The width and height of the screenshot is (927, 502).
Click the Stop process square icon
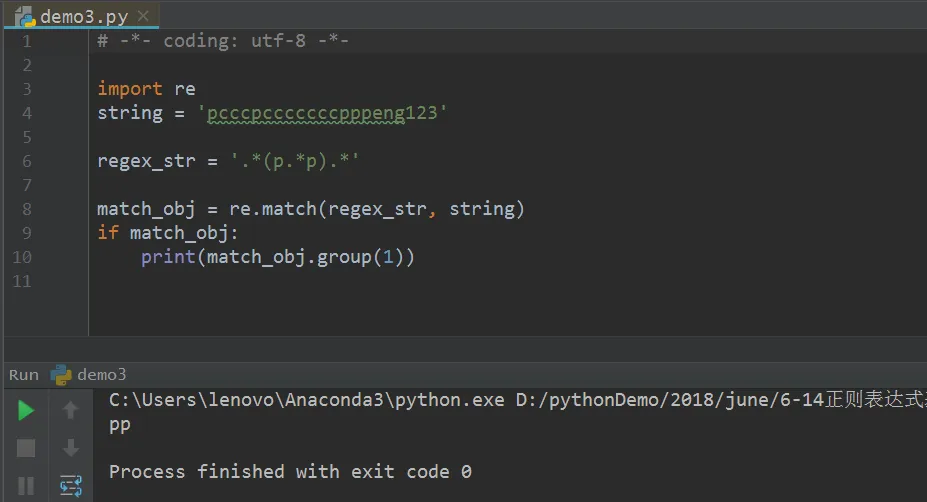(x=25, y=448)
